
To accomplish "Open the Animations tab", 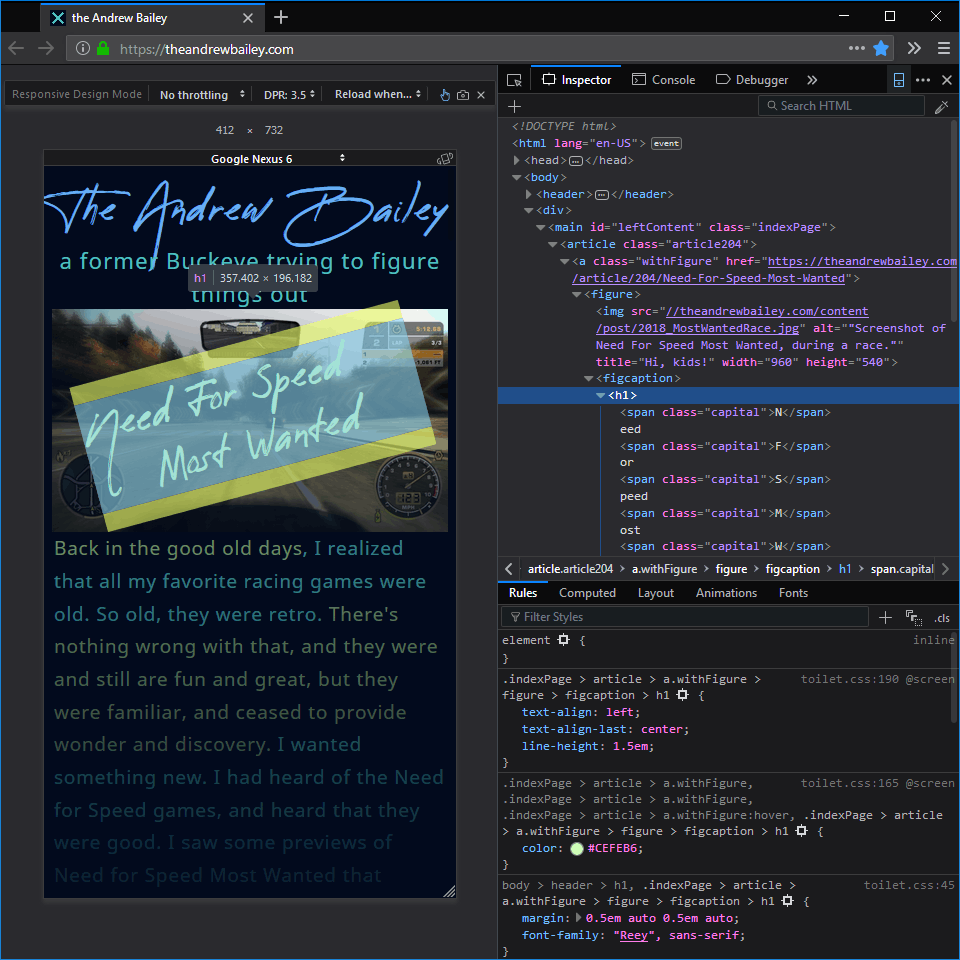I will click(x=726, y=593).
